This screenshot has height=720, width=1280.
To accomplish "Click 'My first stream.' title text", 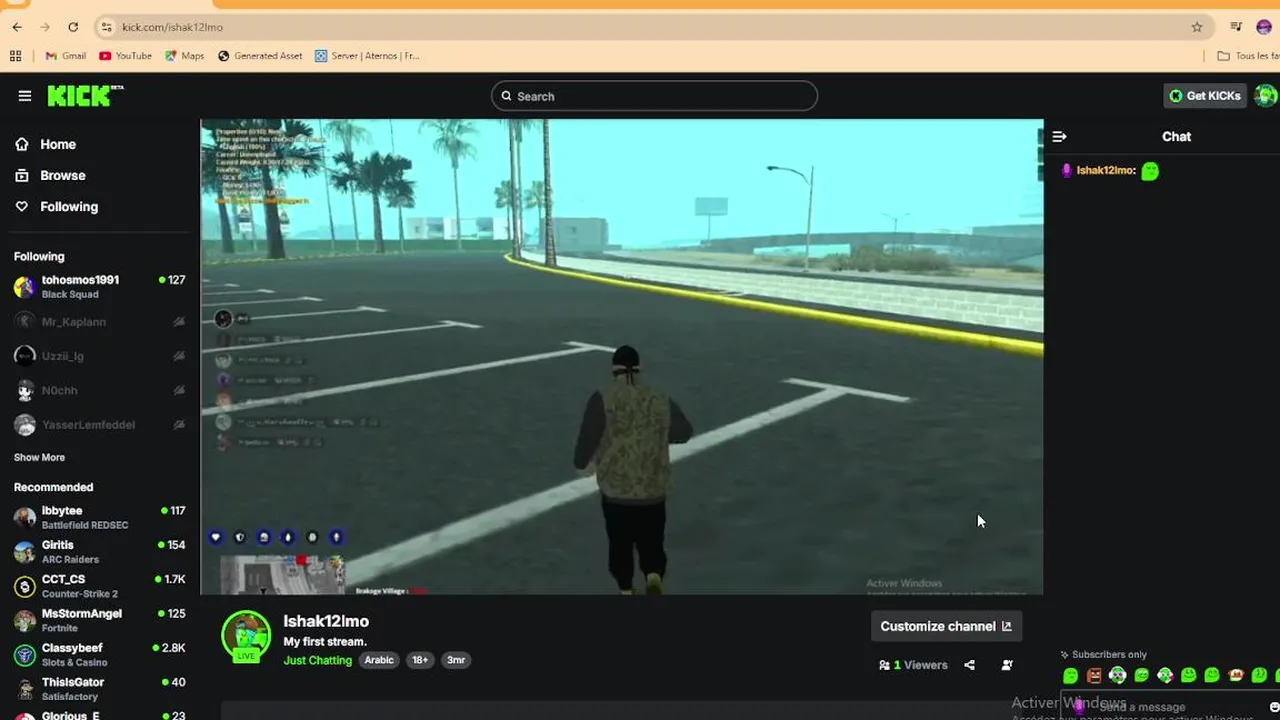I will 325,642.
